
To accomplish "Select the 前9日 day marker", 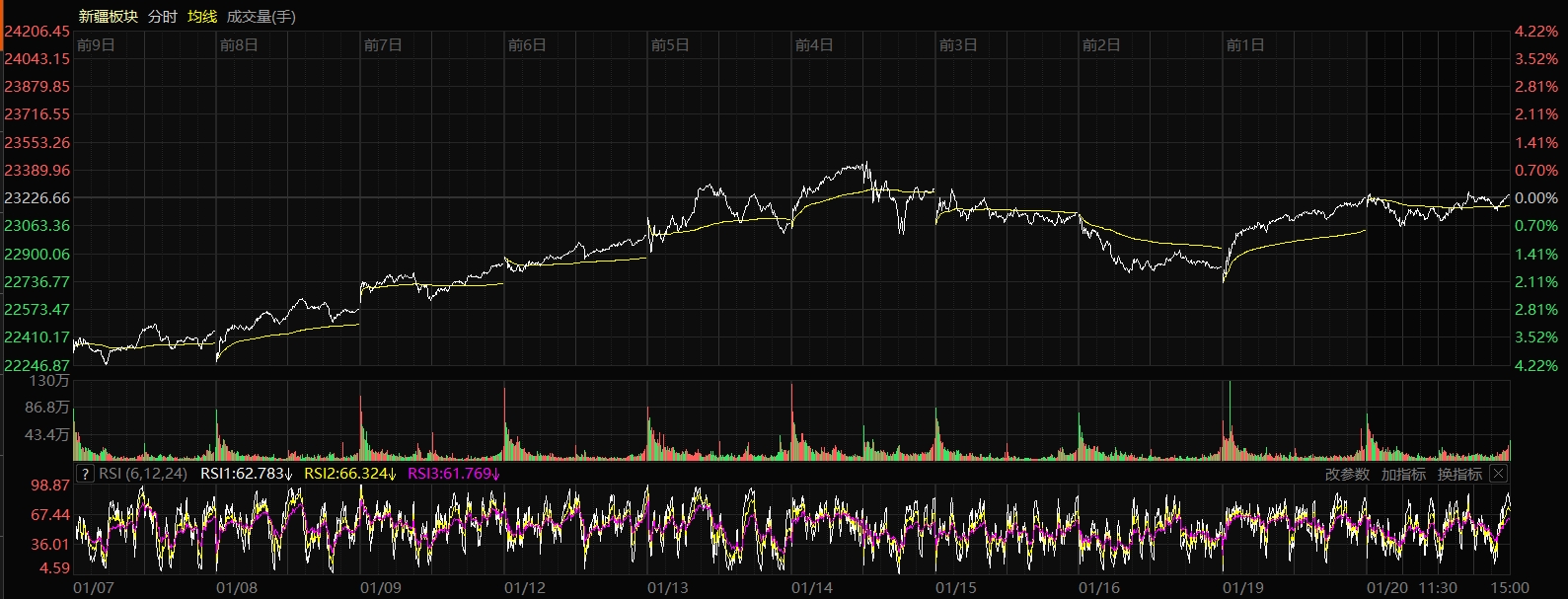I will [x=96, y=45].
